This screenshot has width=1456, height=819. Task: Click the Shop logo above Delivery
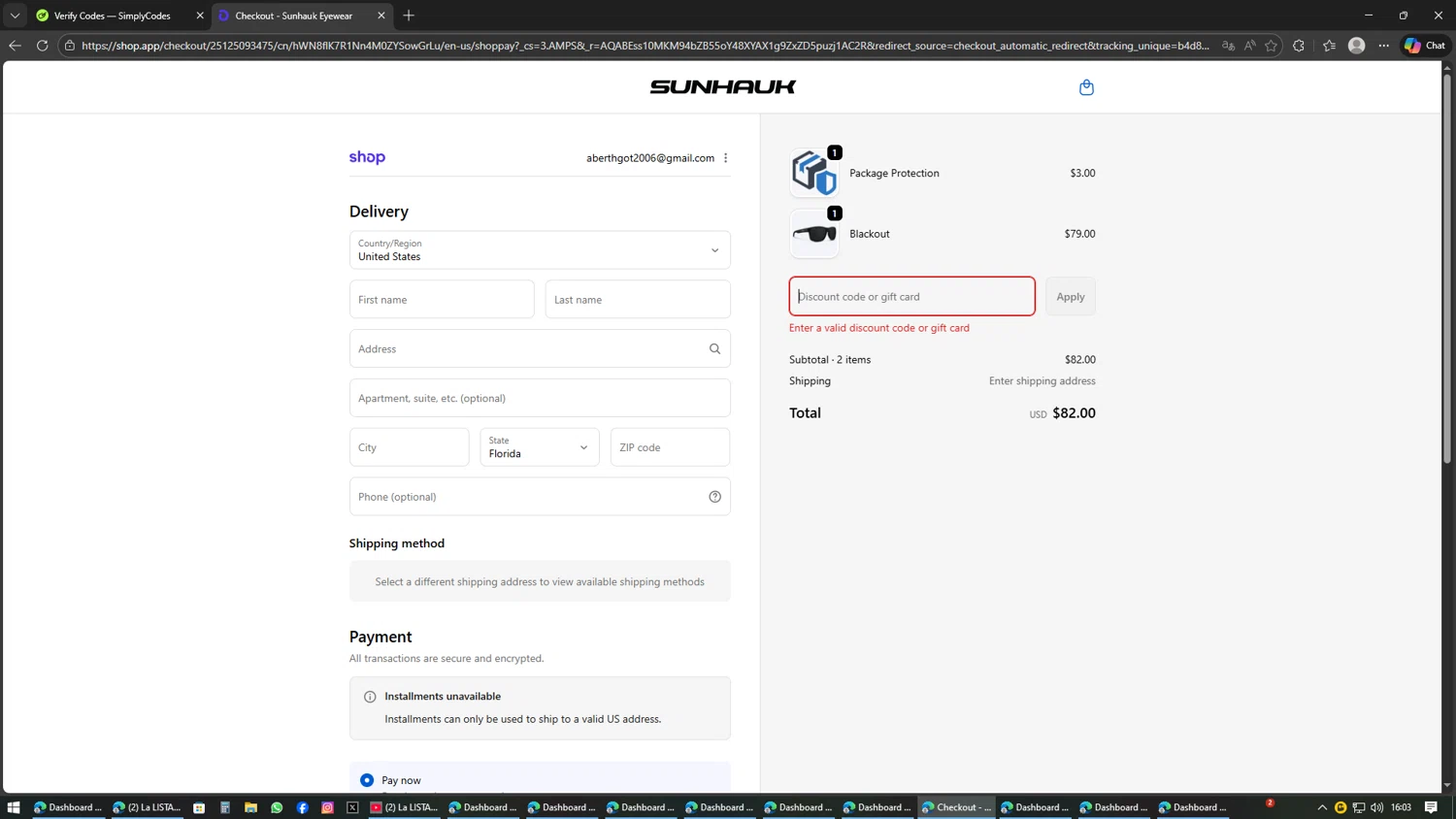[x=367, y=157]
